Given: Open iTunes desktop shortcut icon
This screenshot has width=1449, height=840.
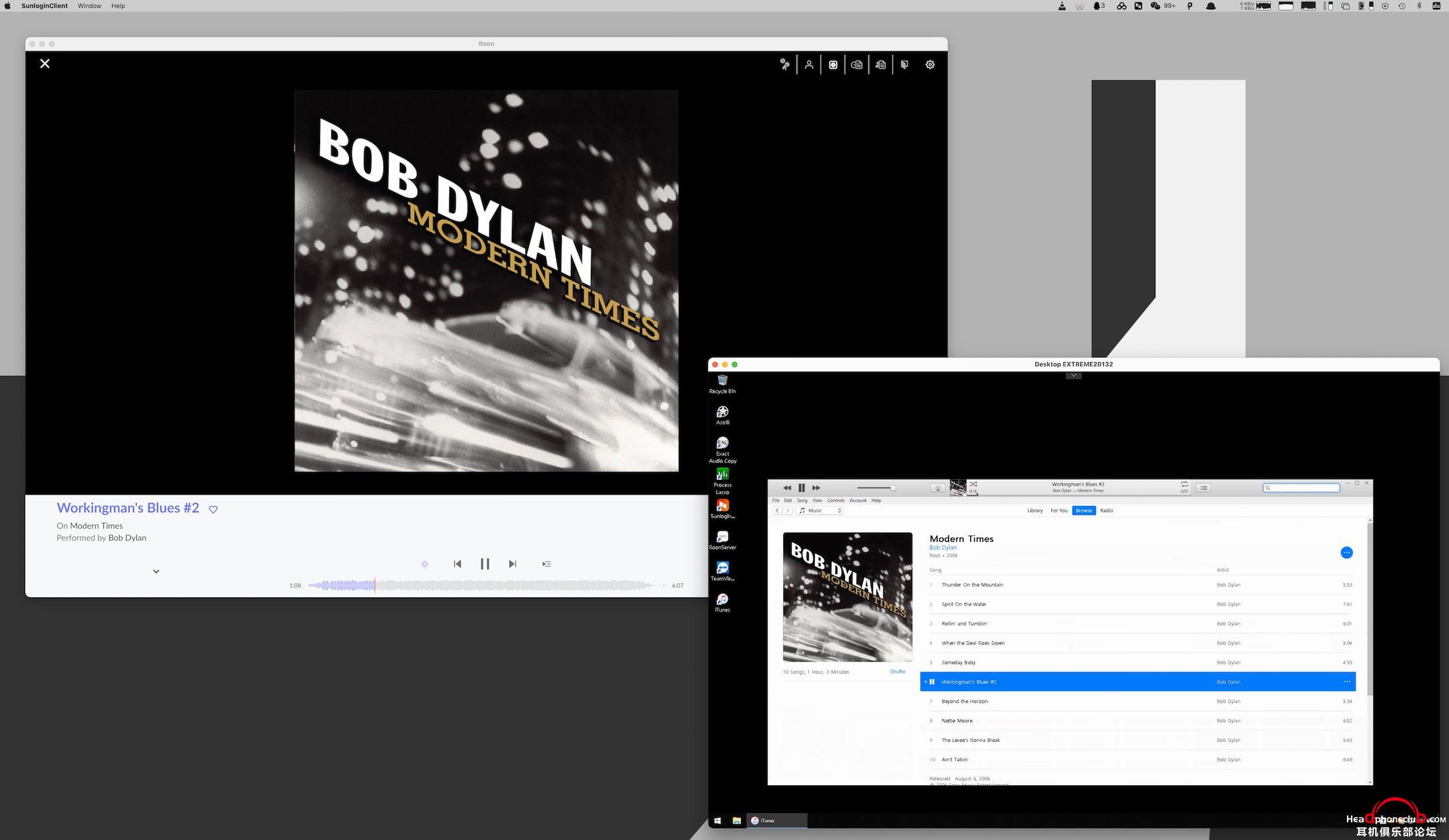Looking at the screenshot, I should [723, 602].
